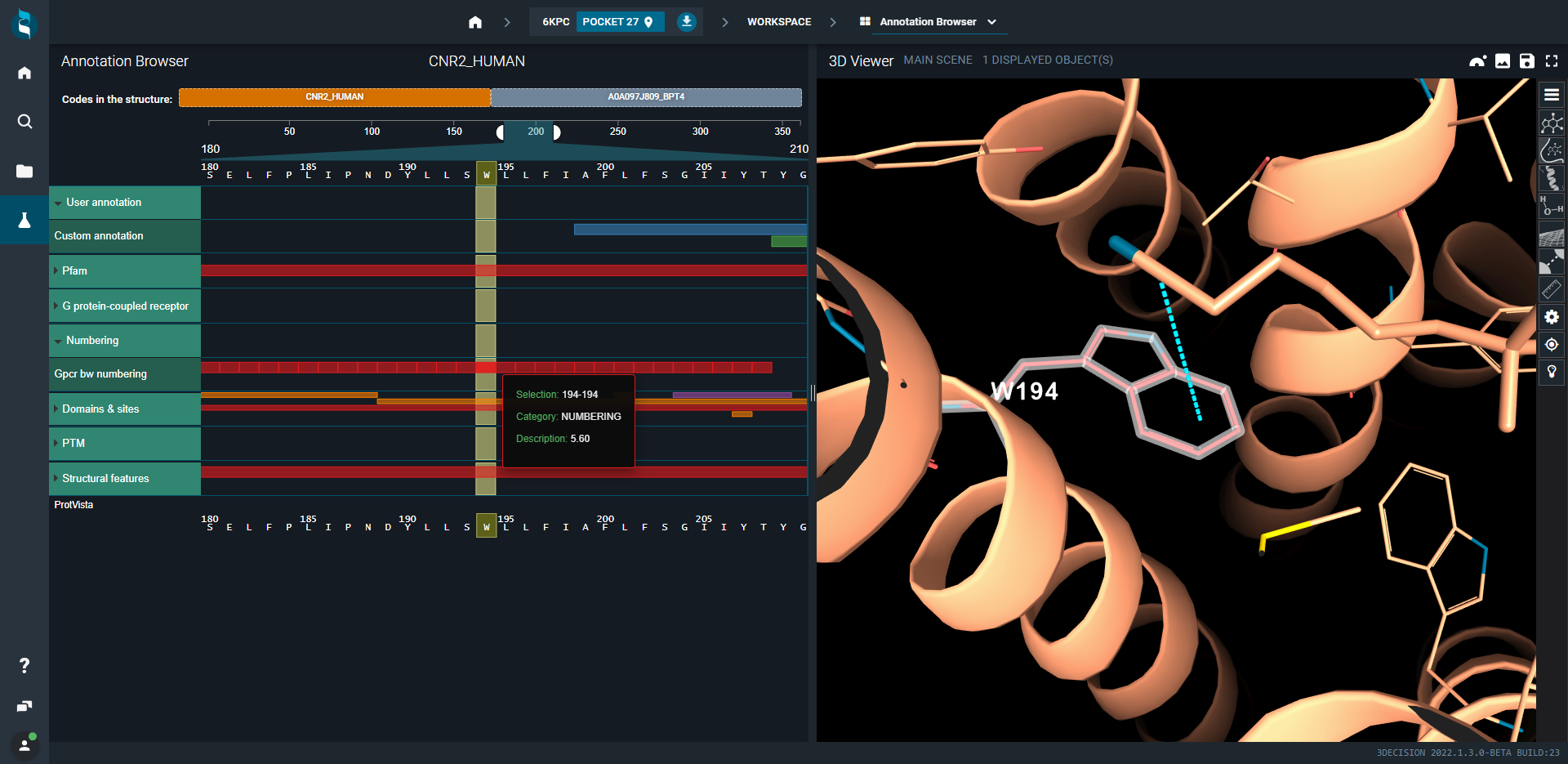Click the W194 label in 3D viewer
1568x764 pixels.
[x=1024, y=391]
